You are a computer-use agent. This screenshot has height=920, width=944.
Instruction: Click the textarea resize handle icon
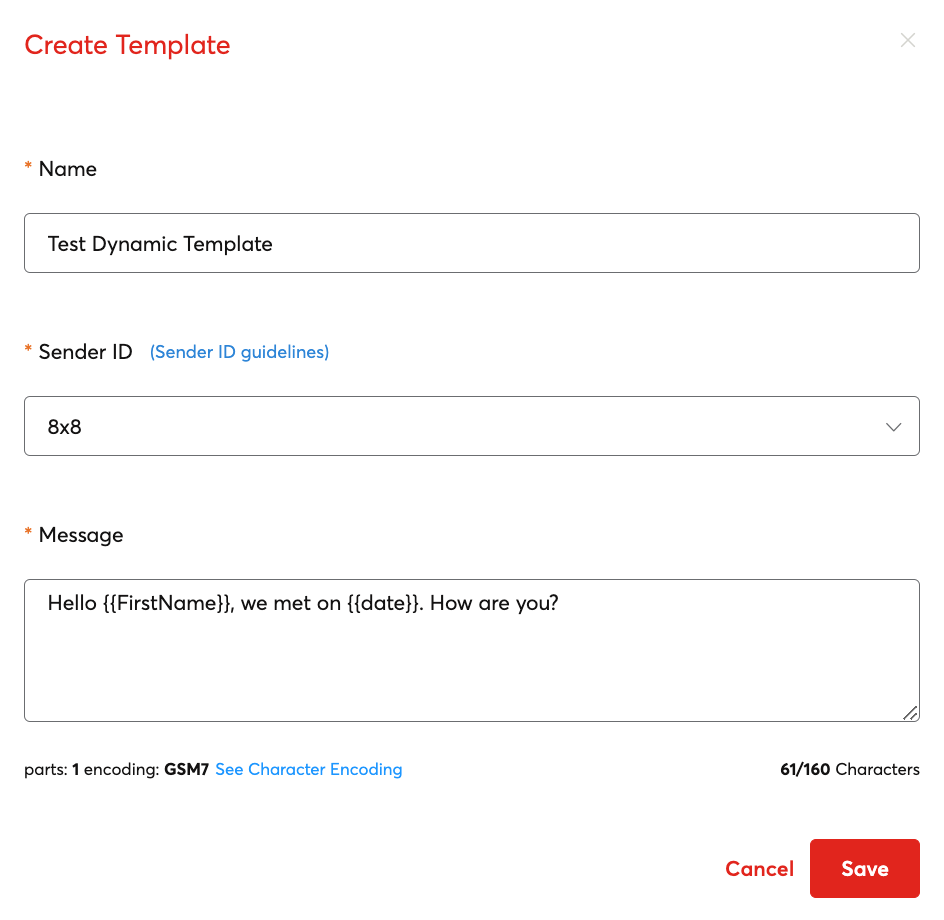click(x=911, y=713)
